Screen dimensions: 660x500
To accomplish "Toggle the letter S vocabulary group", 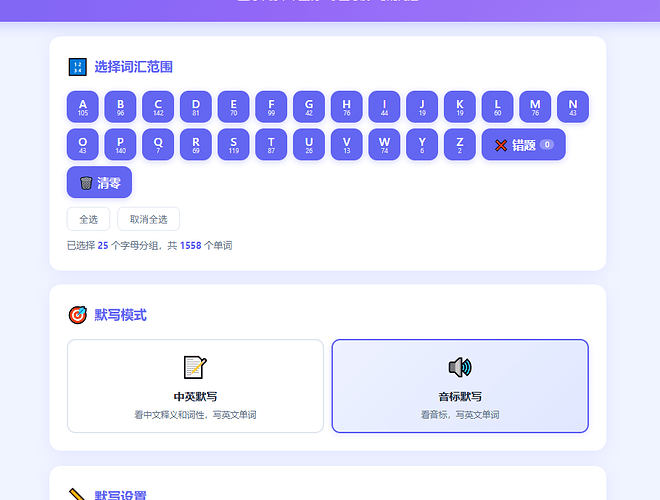I will pos(234,145).
